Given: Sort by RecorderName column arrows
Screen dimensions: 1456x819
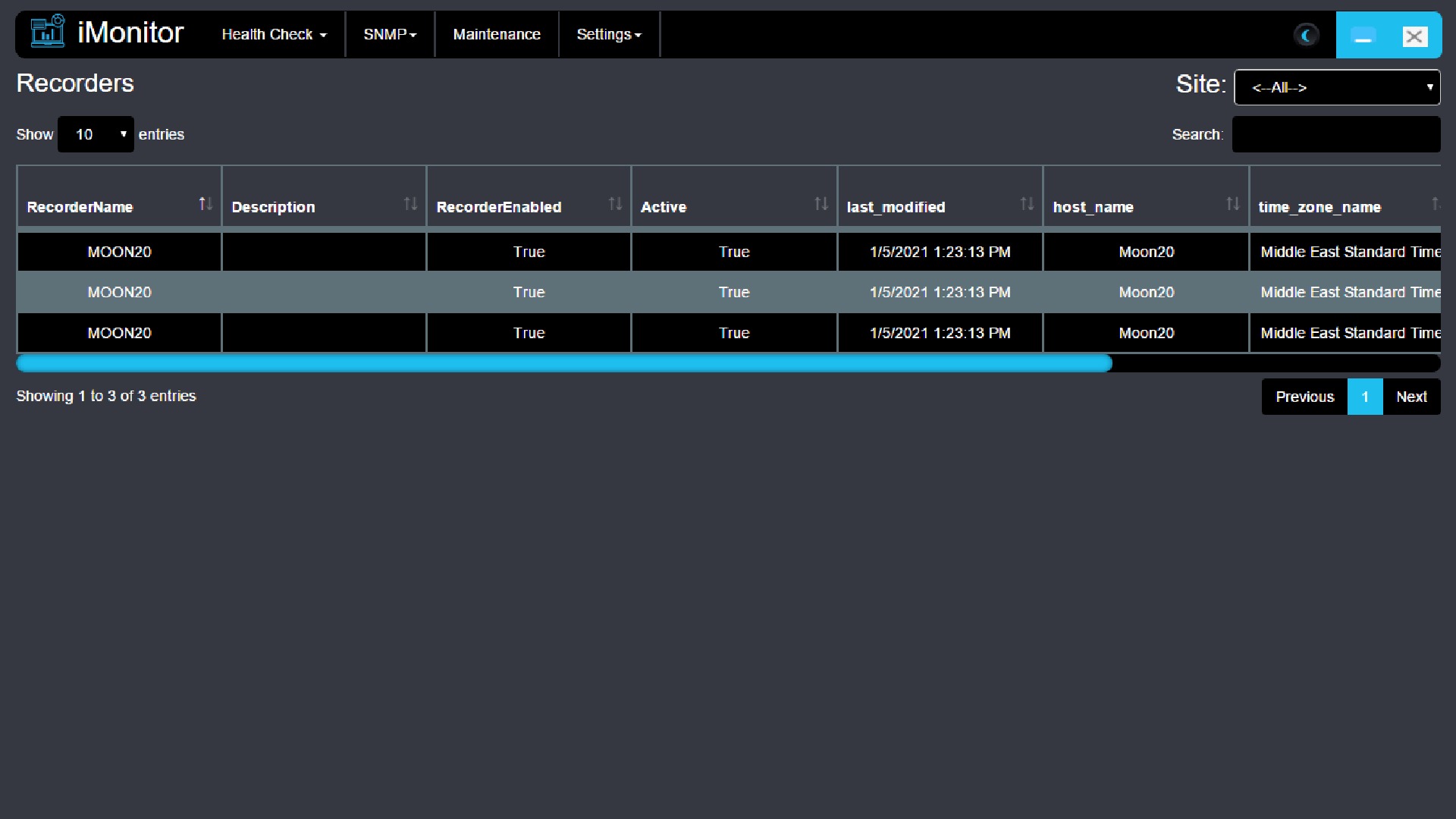Looking at the screenshot, I should coord(206,204).
